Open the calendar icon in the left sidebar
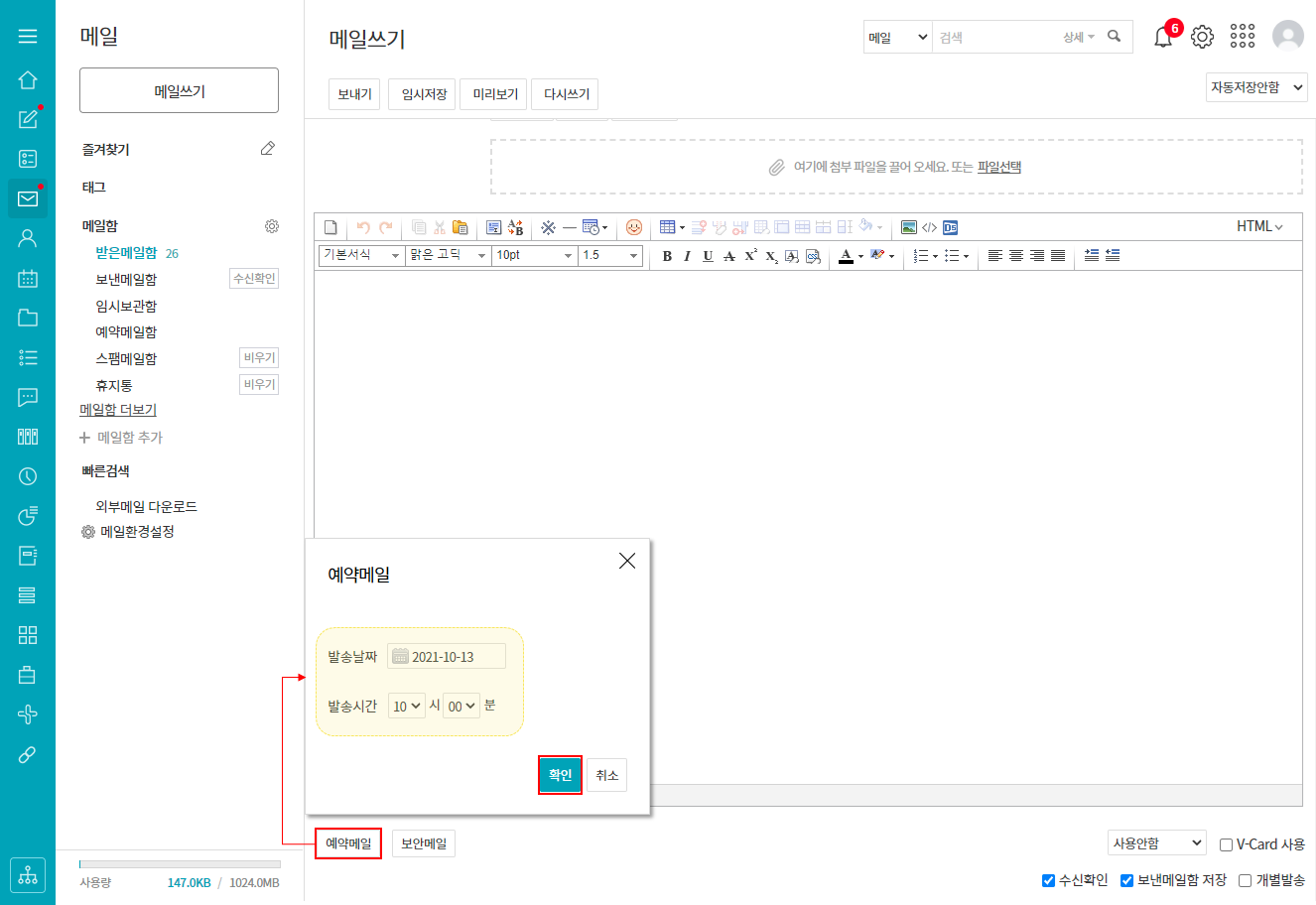Image resolution: width=1316 pixels, height=905 pixels. point(28,278)
